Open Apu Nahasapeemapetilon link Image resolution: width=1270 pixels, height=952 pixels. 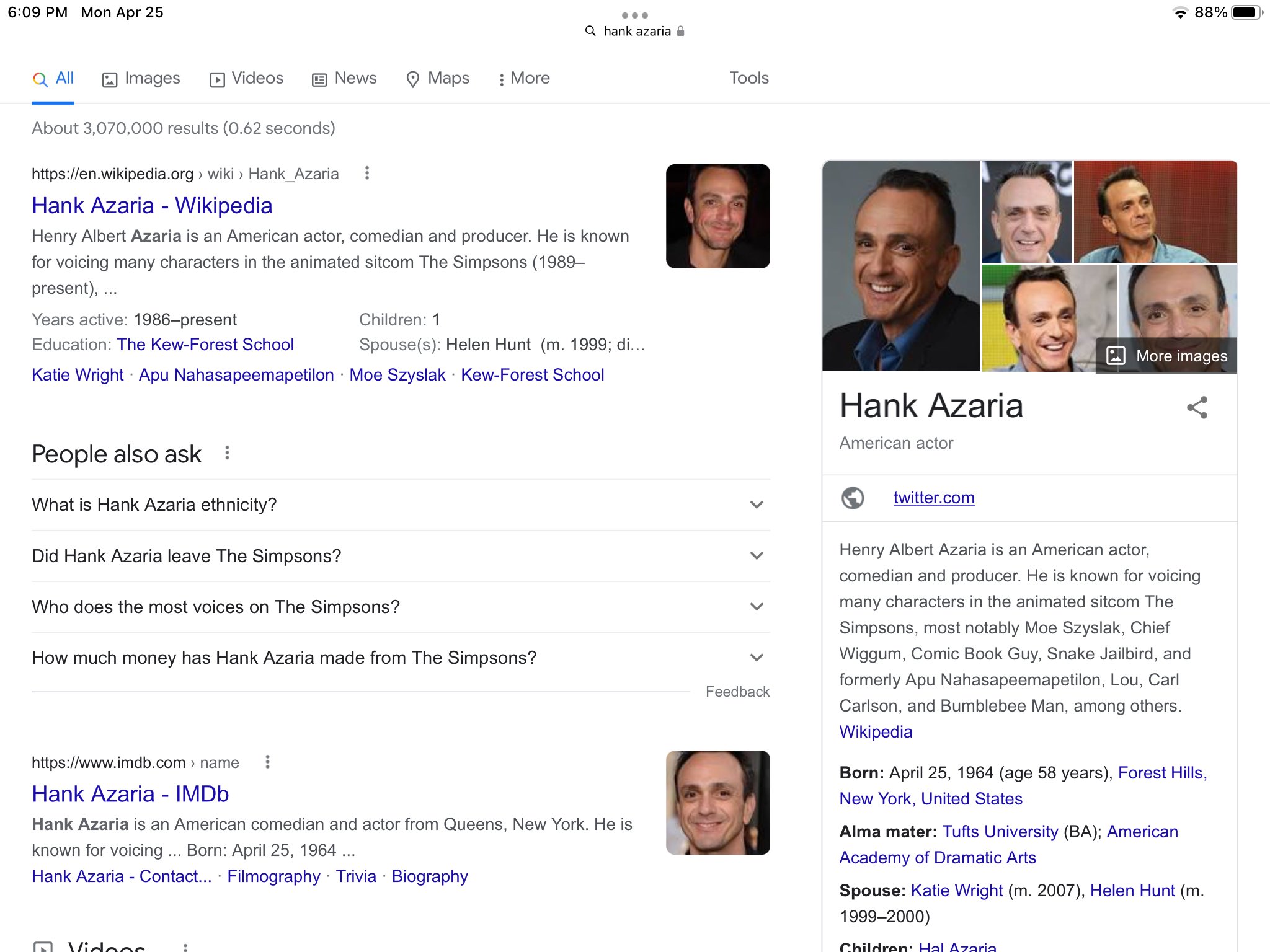click(x=236, y=375)
